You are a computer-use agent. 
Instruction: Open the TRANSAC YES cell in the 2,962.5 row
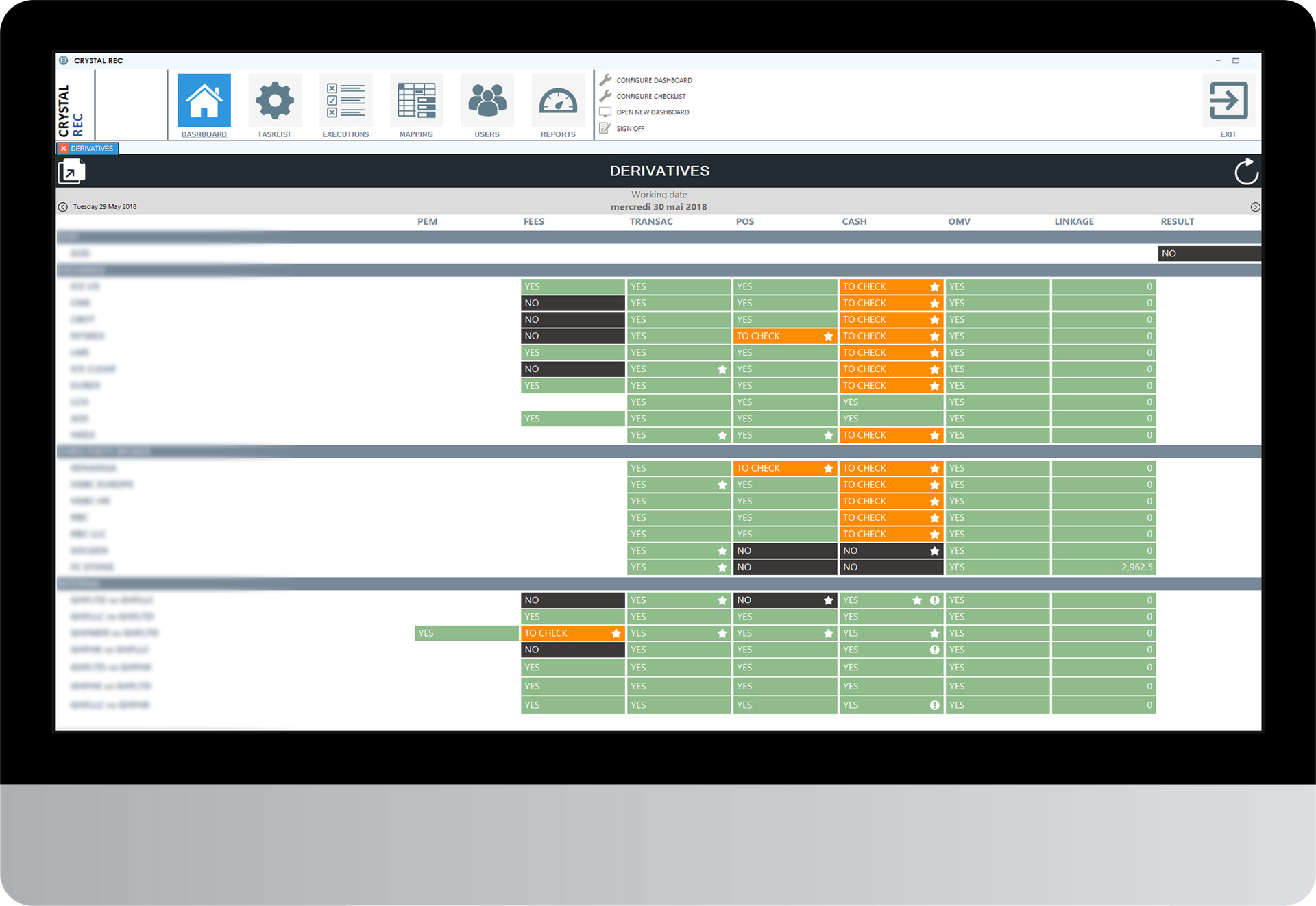(679, 567)
